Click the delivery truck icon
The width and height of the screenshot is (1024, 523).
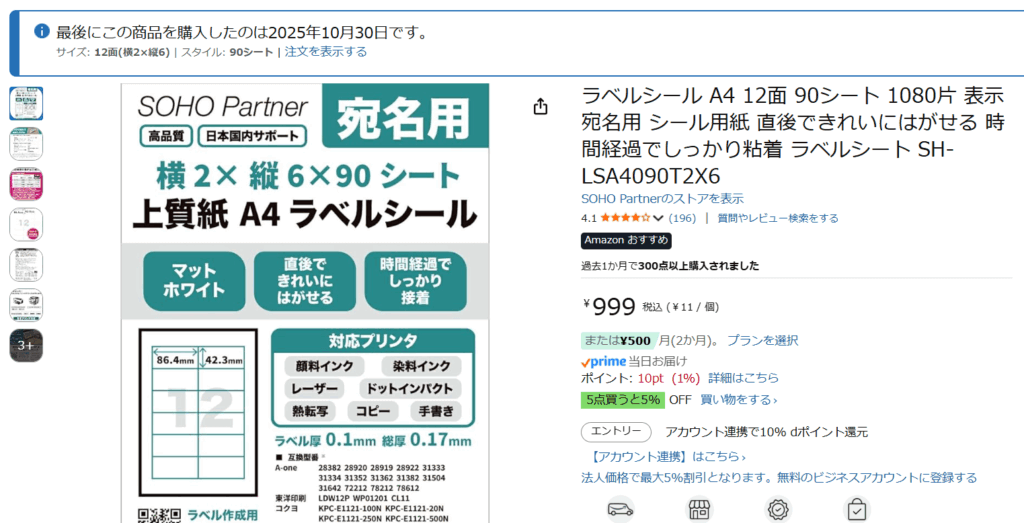coord(619,510)
